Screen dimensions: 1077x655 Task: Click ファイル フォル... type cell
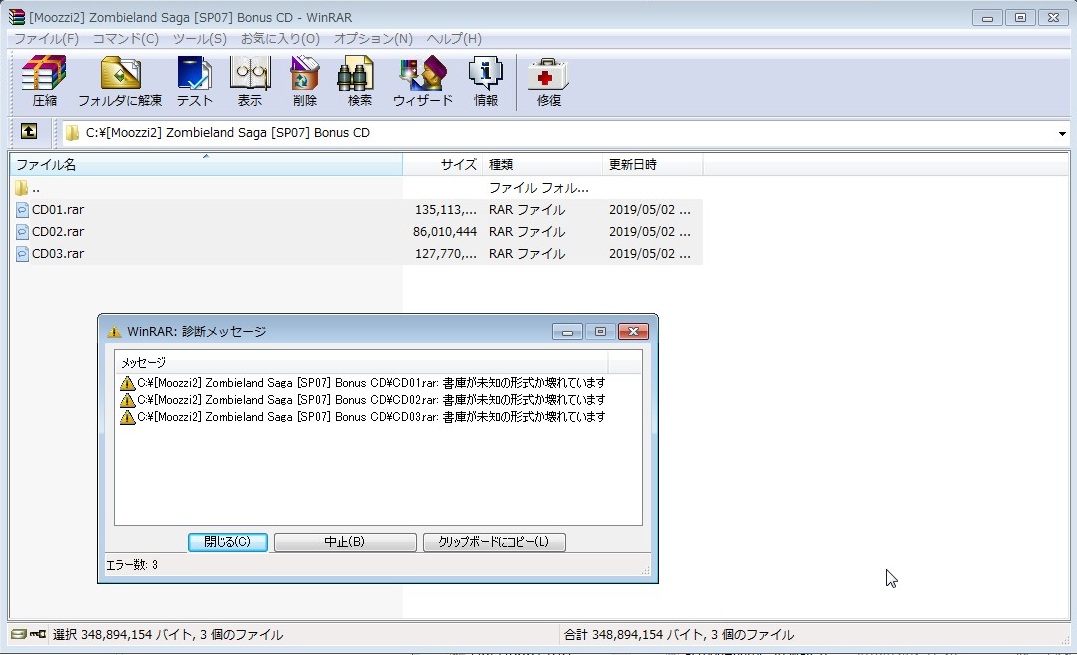[538, 187]
